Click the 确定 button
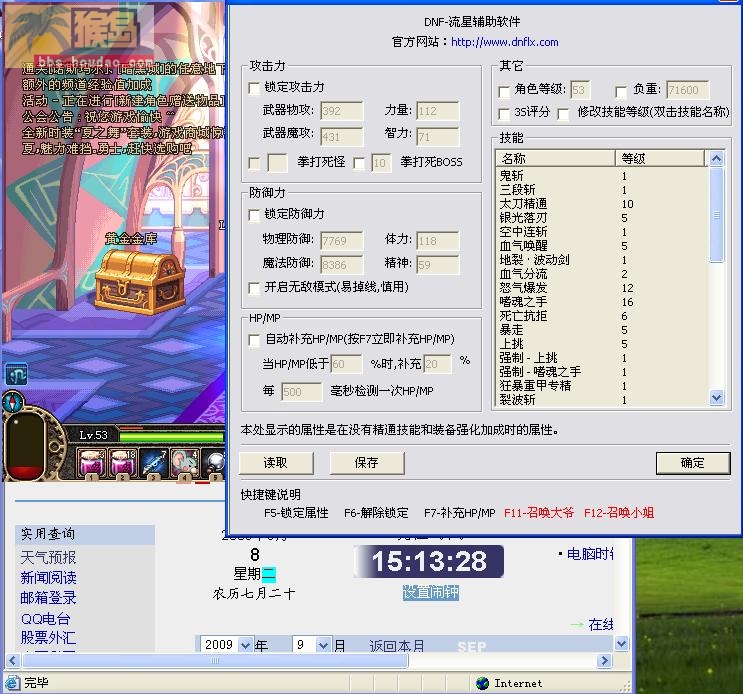Screen dimensions: 743x694 (x=693, y=463)
